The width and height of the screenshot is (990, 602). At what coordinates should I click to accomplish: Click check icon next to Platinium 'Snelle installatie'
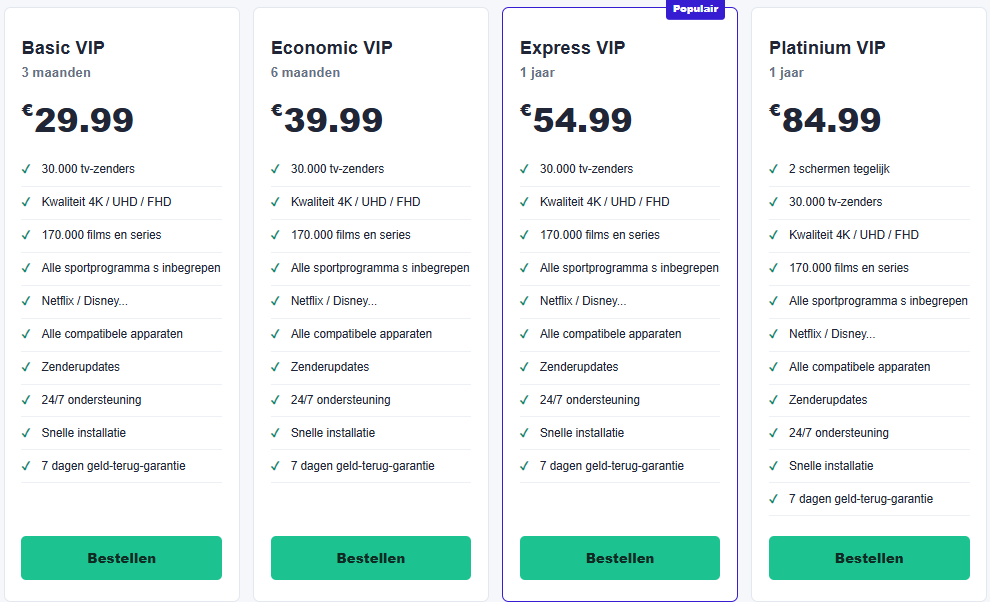pos(773,466)
